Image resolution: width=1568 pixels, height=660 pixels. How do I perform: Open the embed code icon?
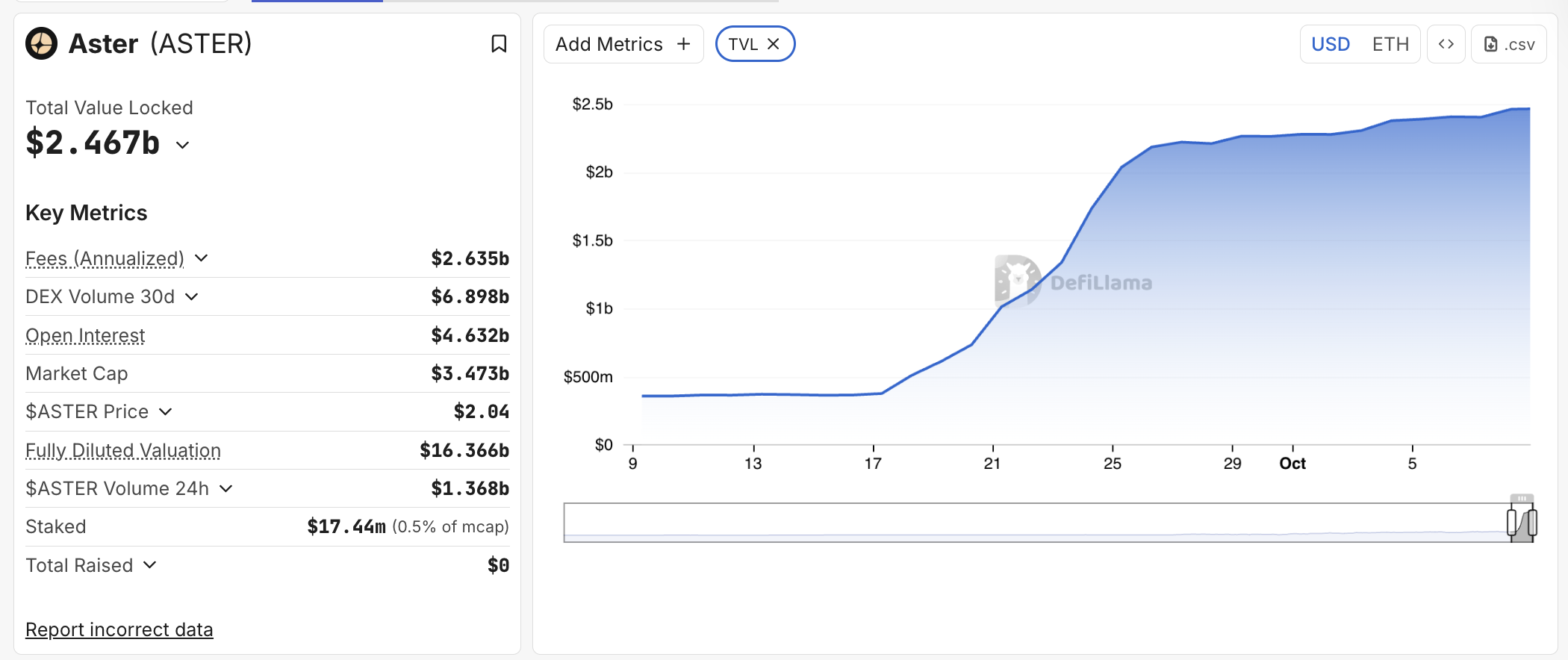(1446, 44)
